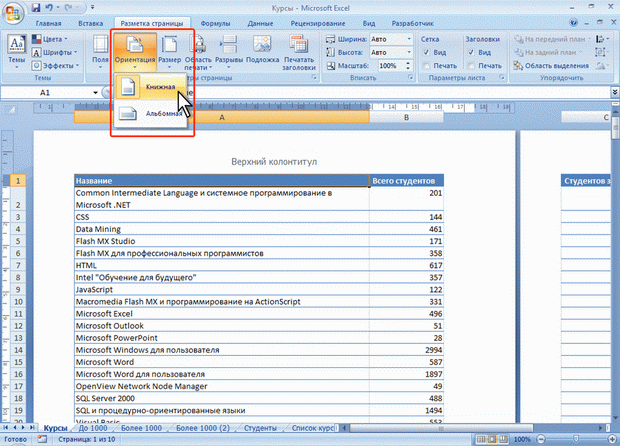
Task: Go to first sheet tab navigation arrow
Action: tap(6, 428)
